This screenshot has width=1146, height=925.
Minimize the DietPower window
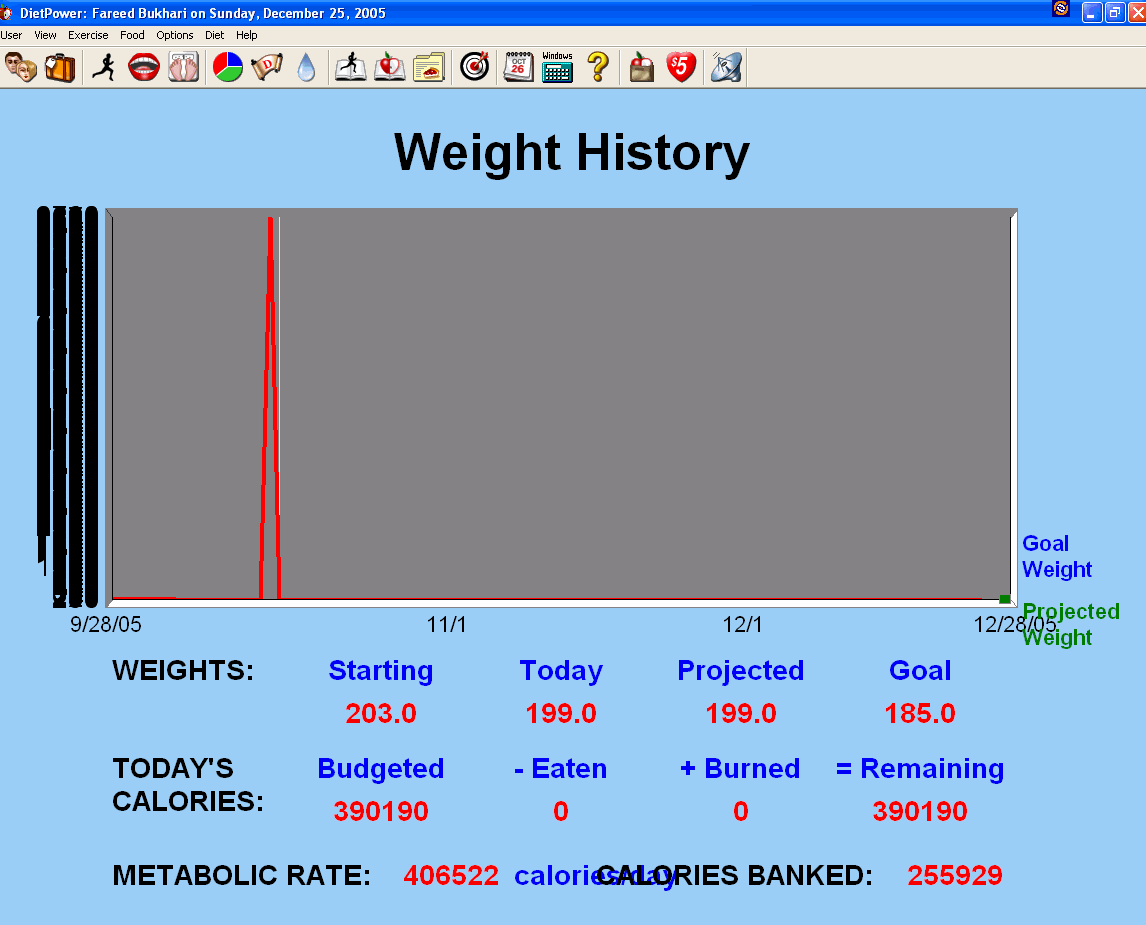[1092, 12]
